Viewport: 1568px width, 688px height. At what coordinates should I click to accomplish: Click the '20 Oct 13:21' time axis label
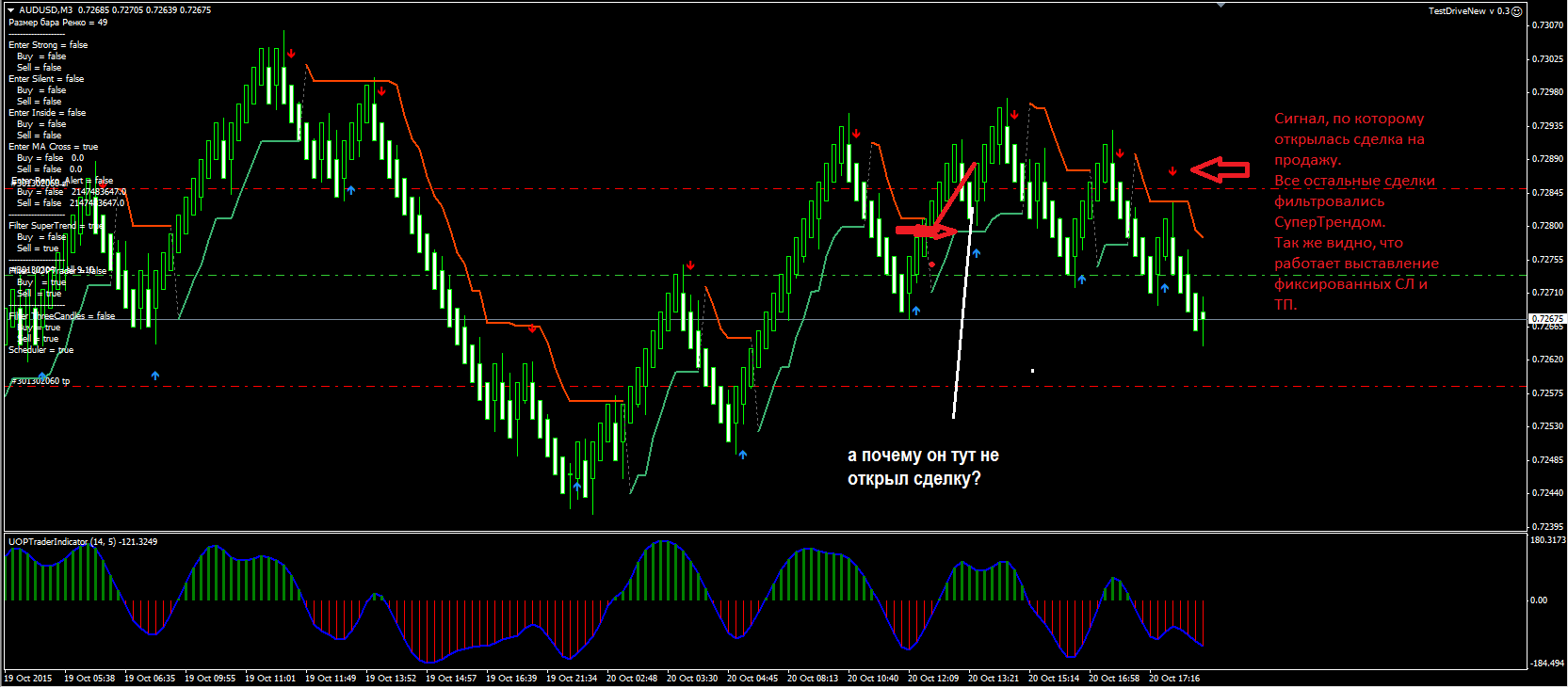pos(994,679)
